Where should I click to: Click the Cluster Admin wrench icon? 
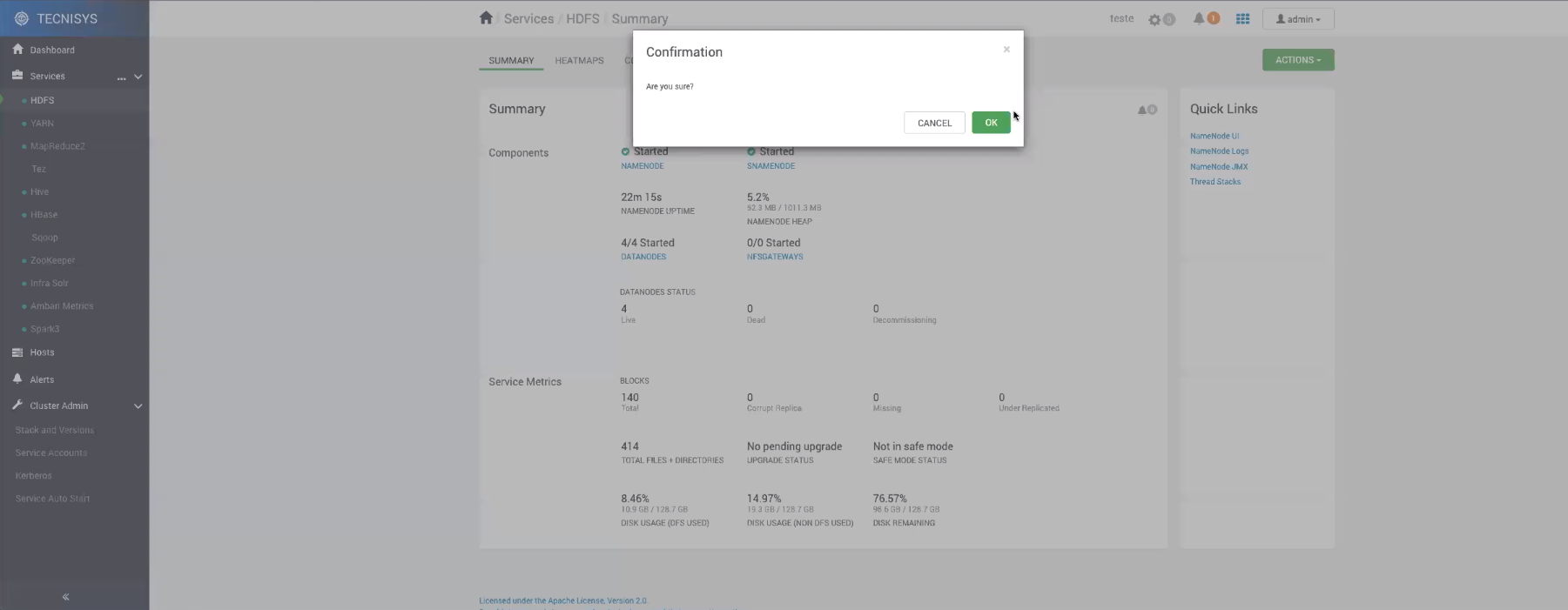(17, 406)
